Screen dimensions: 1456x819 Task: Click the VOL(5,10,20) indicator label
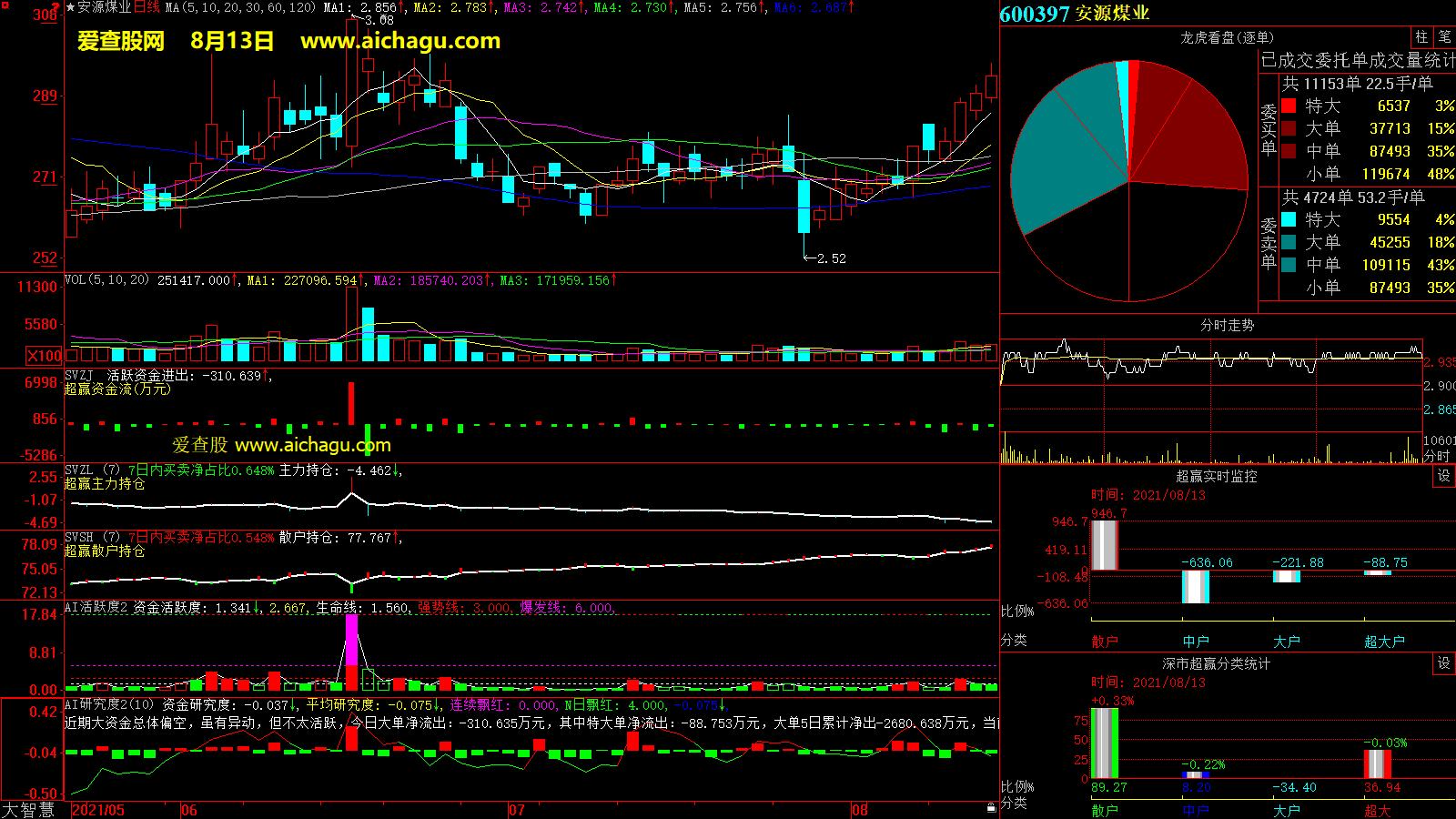106,280
